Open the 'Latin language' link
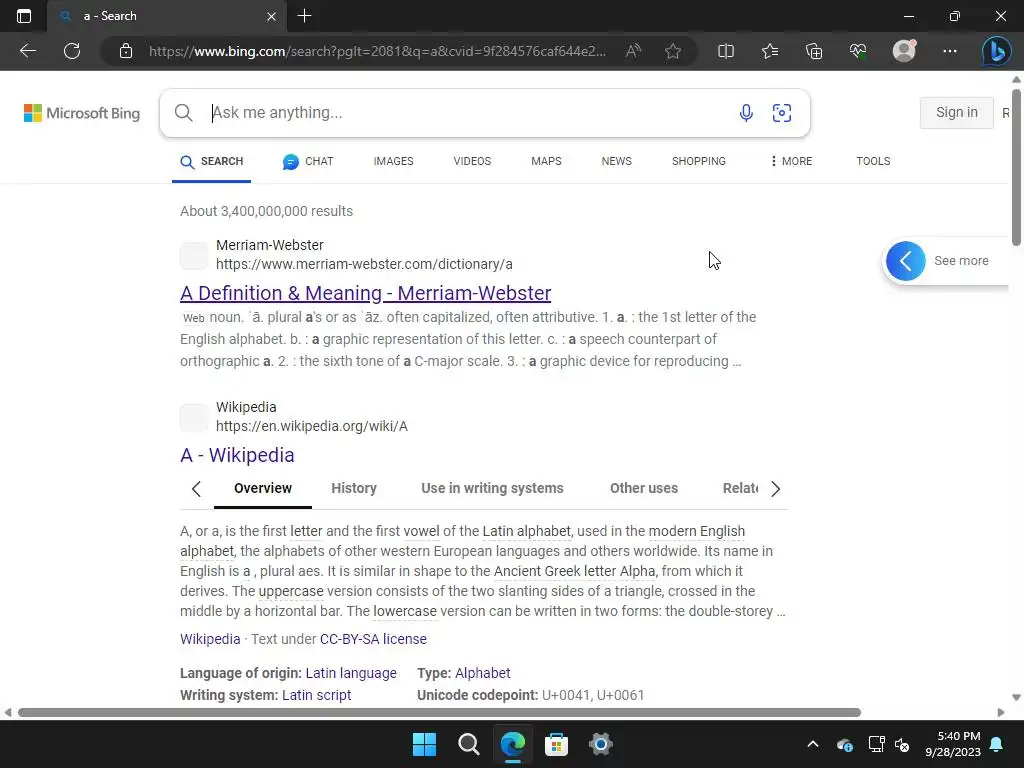This screenshot has height=768, width=1024. tap(351, 673)
